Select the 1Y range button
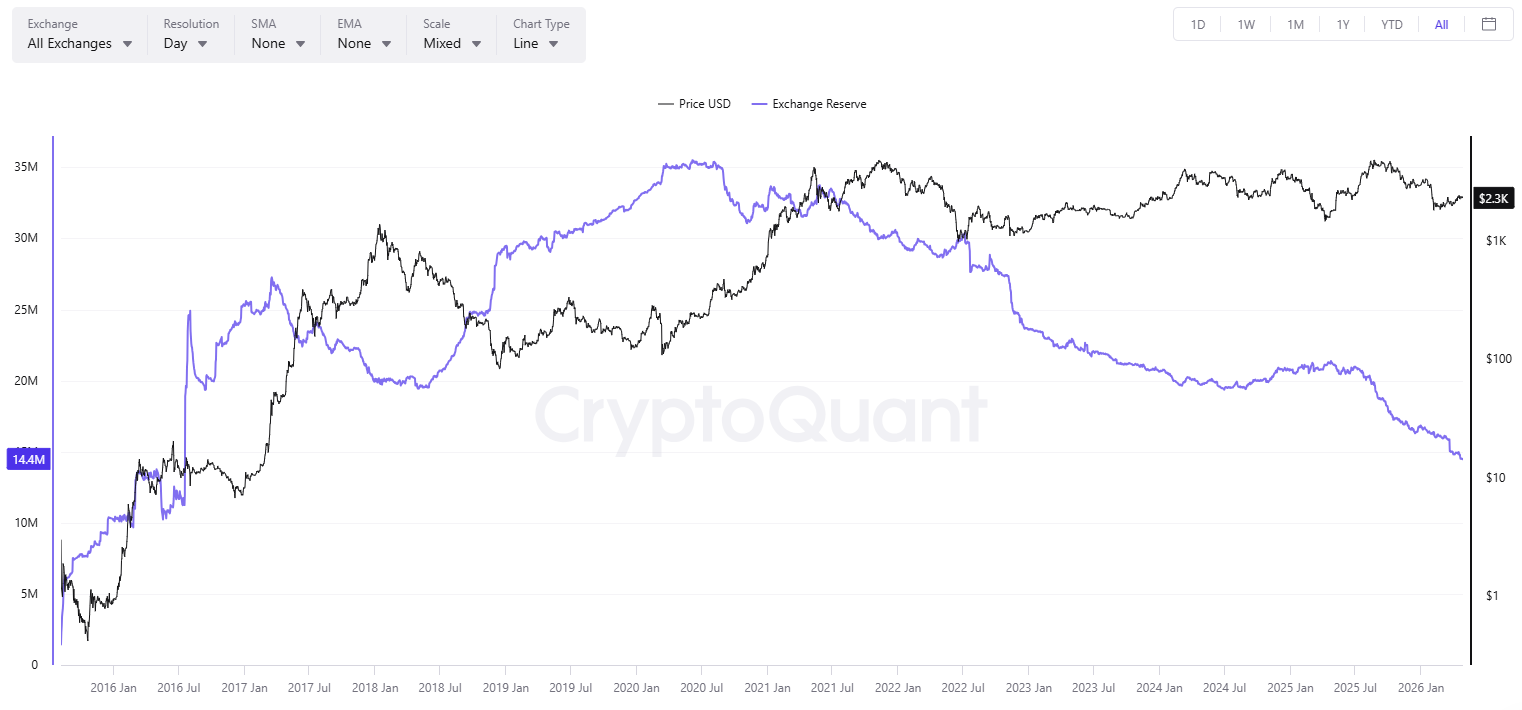The image size is (1522, 710). tap(1343, 24)
